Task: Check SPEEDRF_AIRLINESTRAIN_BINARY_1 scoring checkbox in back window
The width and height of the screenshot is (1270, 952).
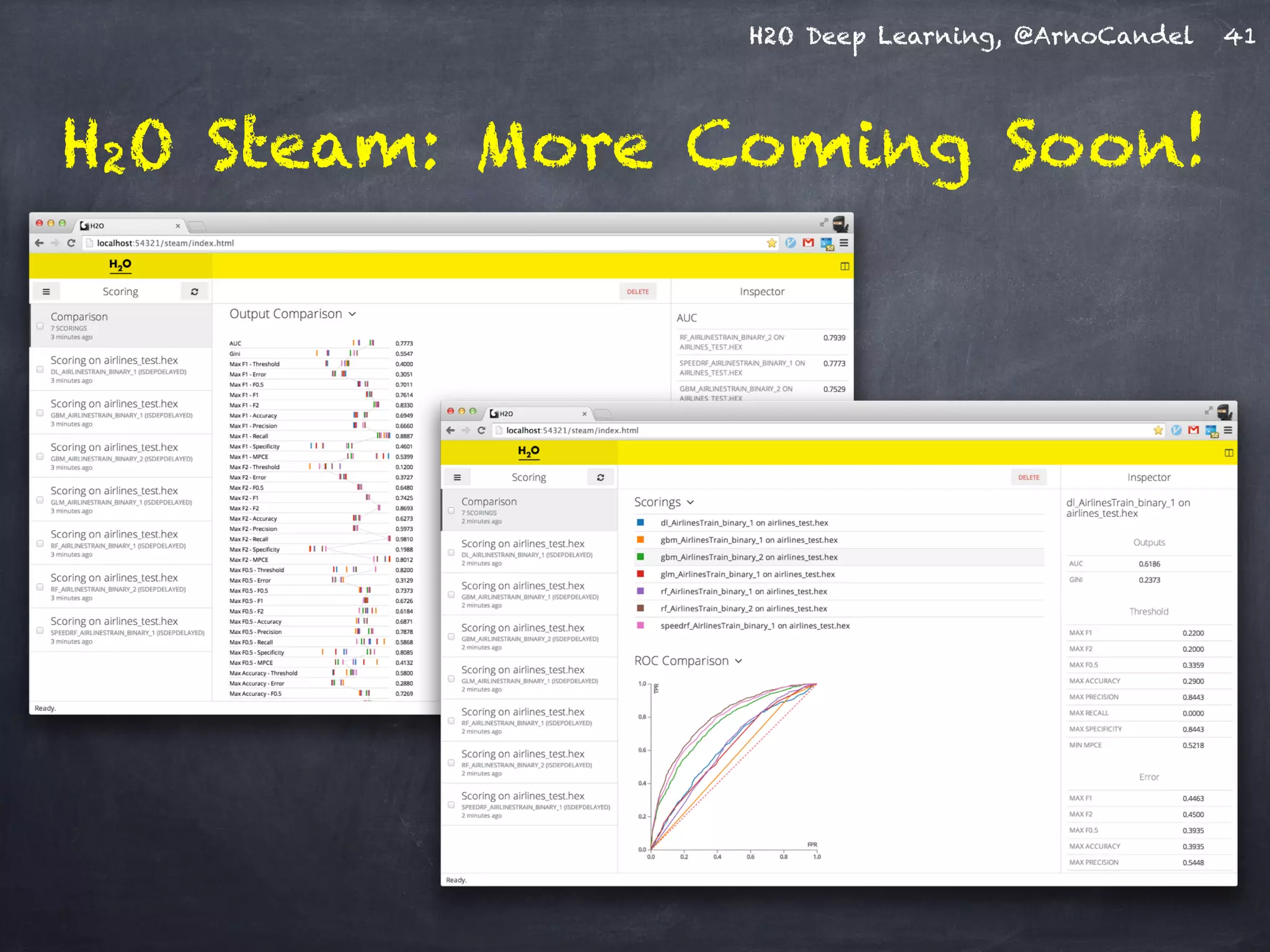Action: coord(40,630)
